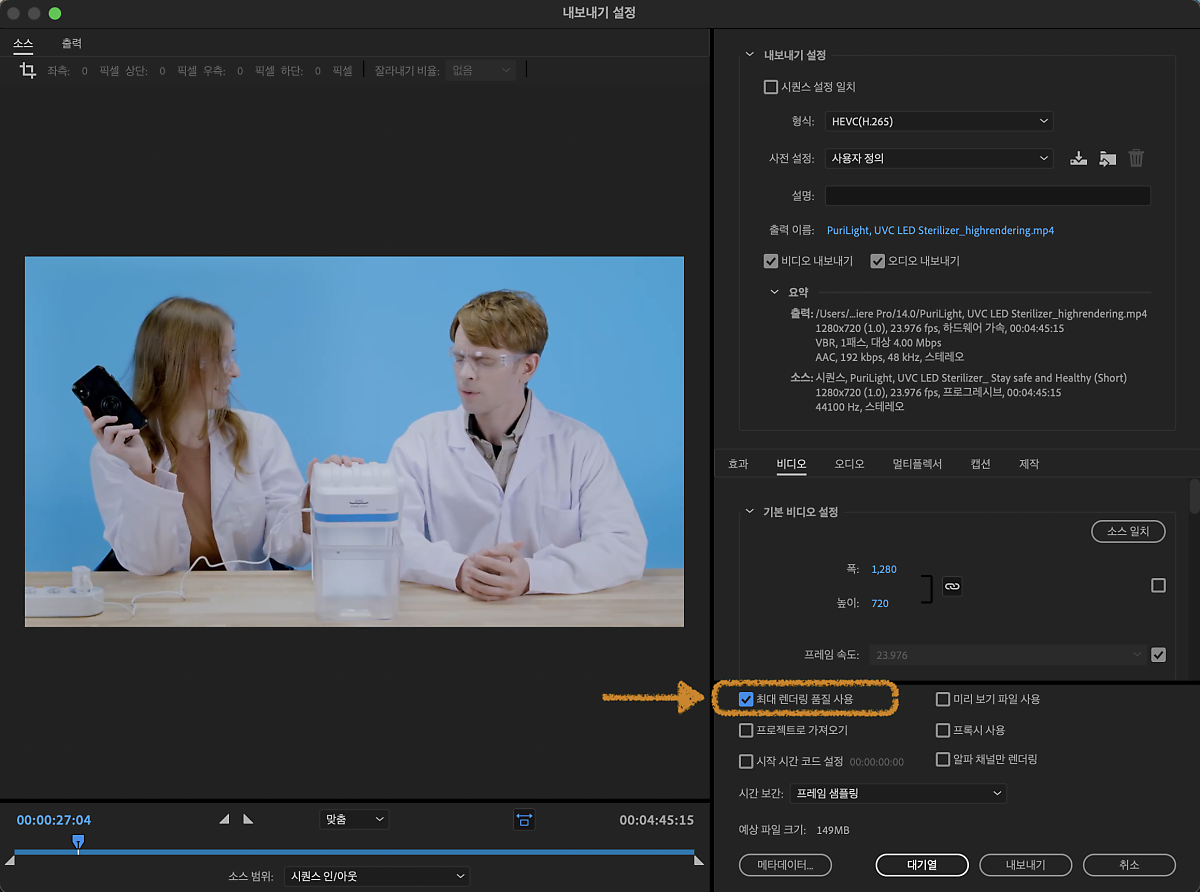Toggle the width/height source match checkbox

1158,585
